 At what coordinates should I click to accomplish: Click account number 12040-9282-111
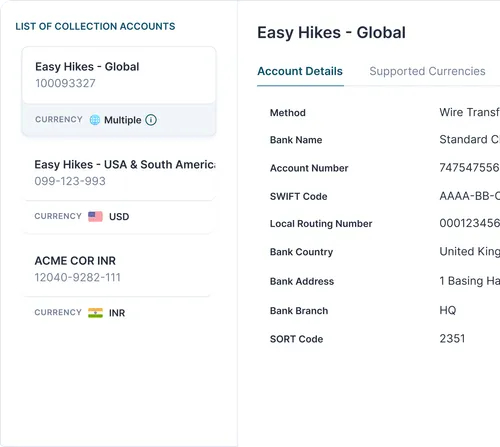pyautogui.click(x=77, y=277)
